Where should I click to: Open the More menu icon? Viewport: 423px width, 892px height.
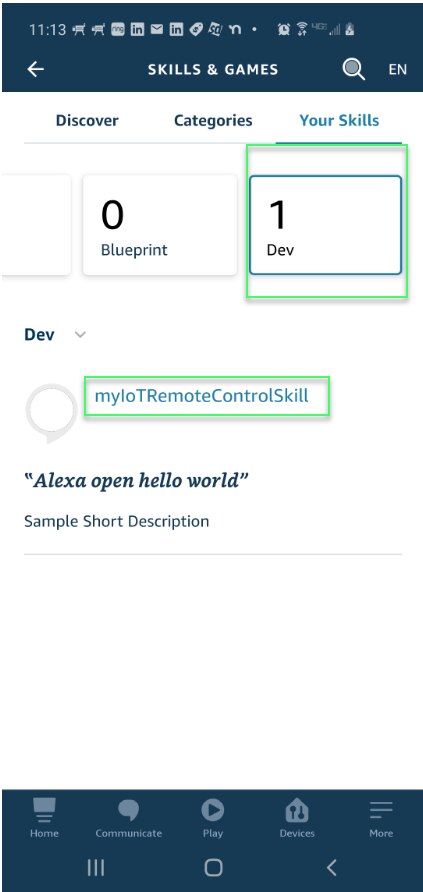(381, 810)
